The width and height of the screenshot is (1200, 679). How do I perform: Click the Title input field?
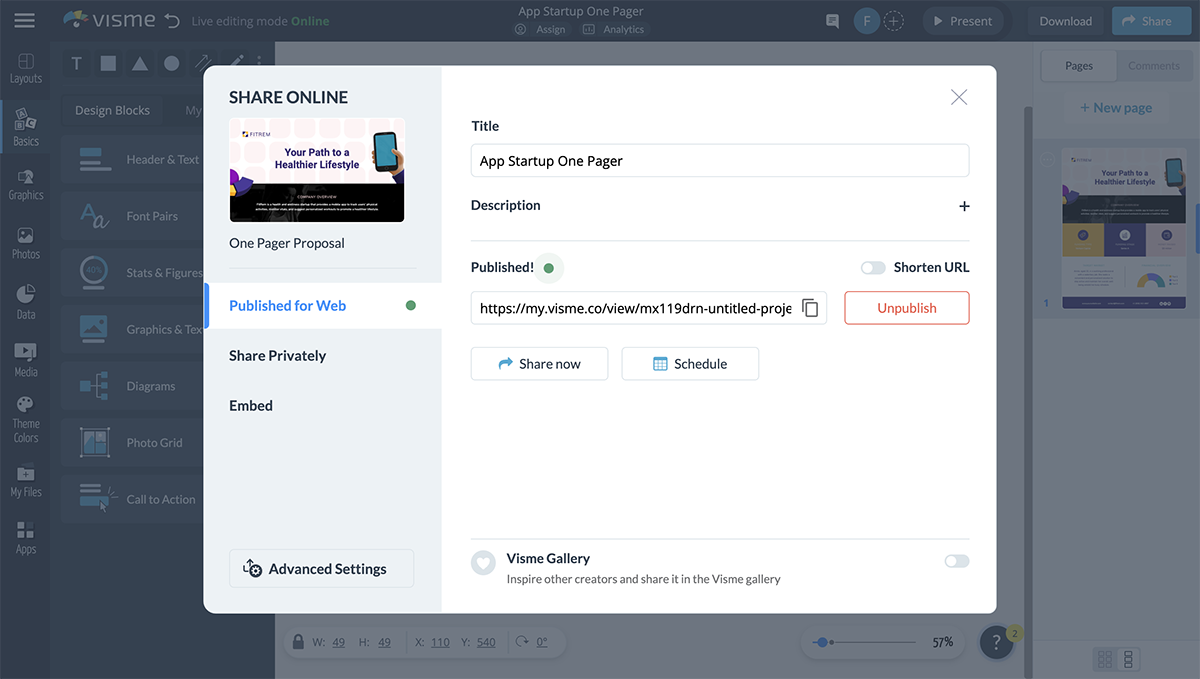click(x=719, y=161)
